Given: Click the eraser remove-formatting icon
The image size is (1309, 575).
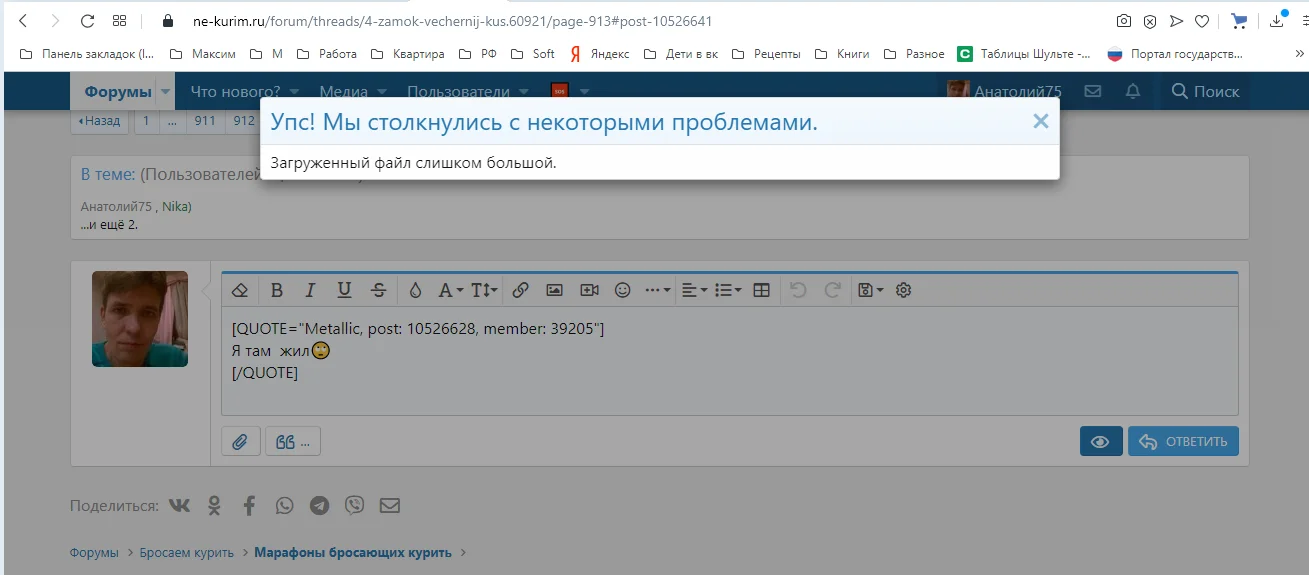Looking at the screenshot, I should tap(239, 290).
